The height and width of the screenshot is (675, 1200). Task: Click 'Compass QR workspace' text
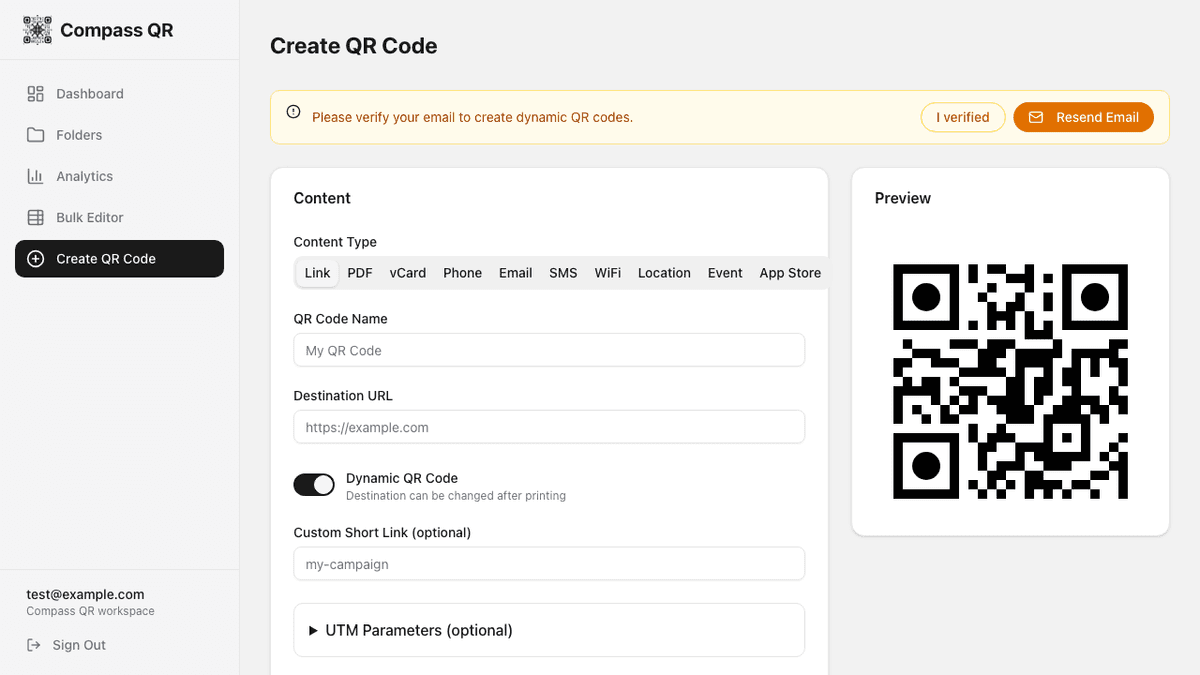click(90, 611)
